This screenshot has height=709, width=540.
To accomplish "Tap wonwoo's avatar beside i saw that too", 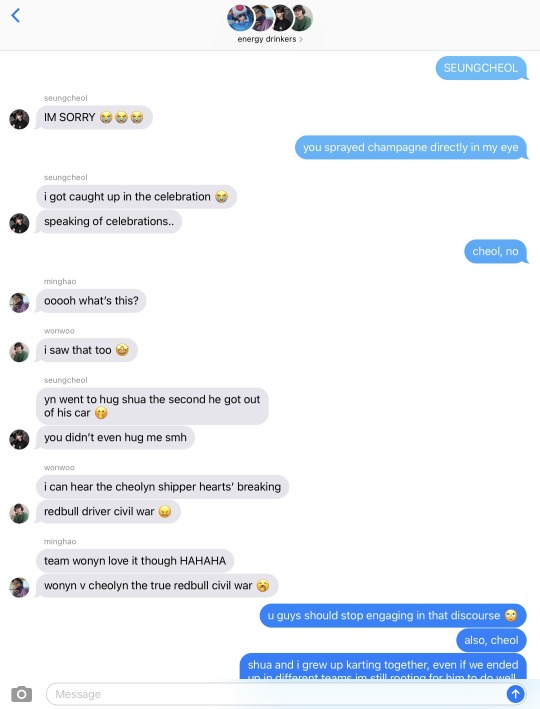I will tap(19, 352).
